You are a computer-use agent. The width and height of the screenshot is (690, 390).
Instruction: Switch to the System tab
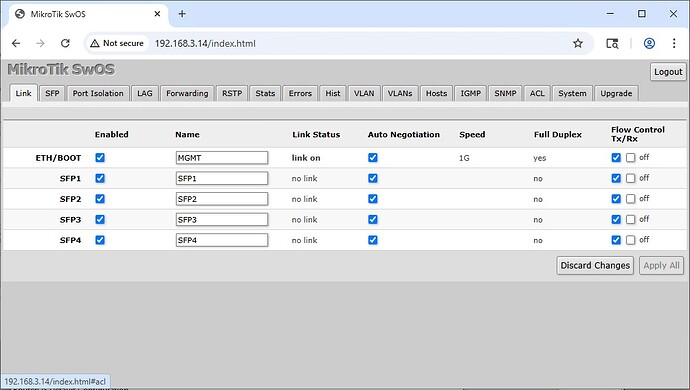(x=572, y=93)
